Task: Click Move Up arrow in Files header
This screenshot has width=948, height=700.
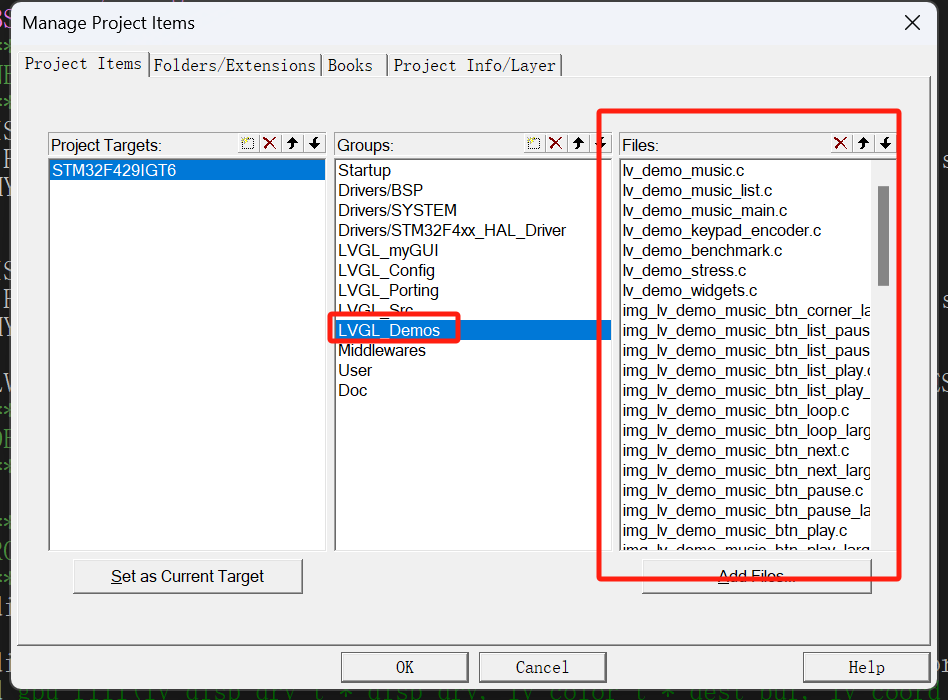Action: point(863,144)
